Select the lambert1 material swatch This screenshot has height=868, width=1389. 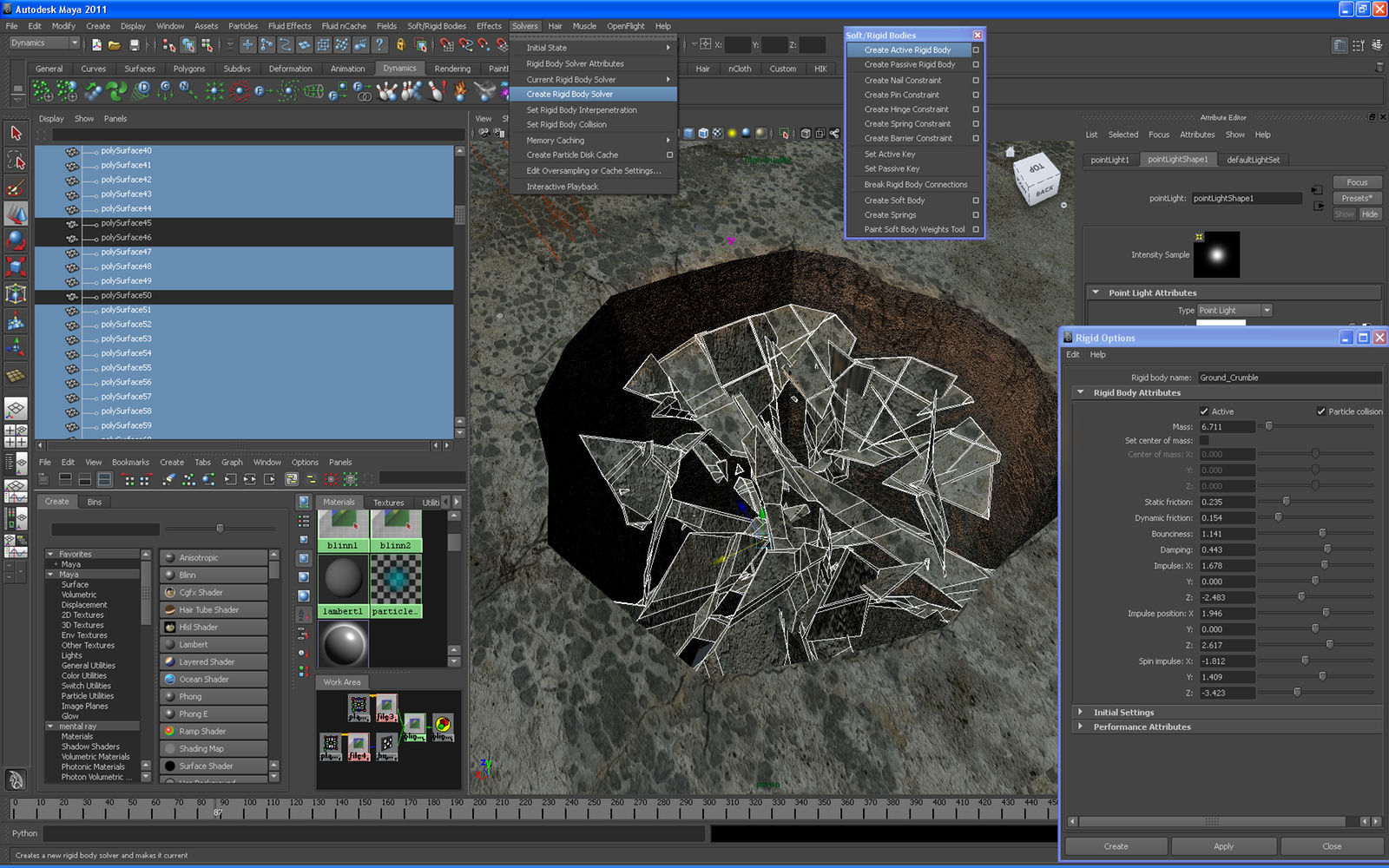343,586
